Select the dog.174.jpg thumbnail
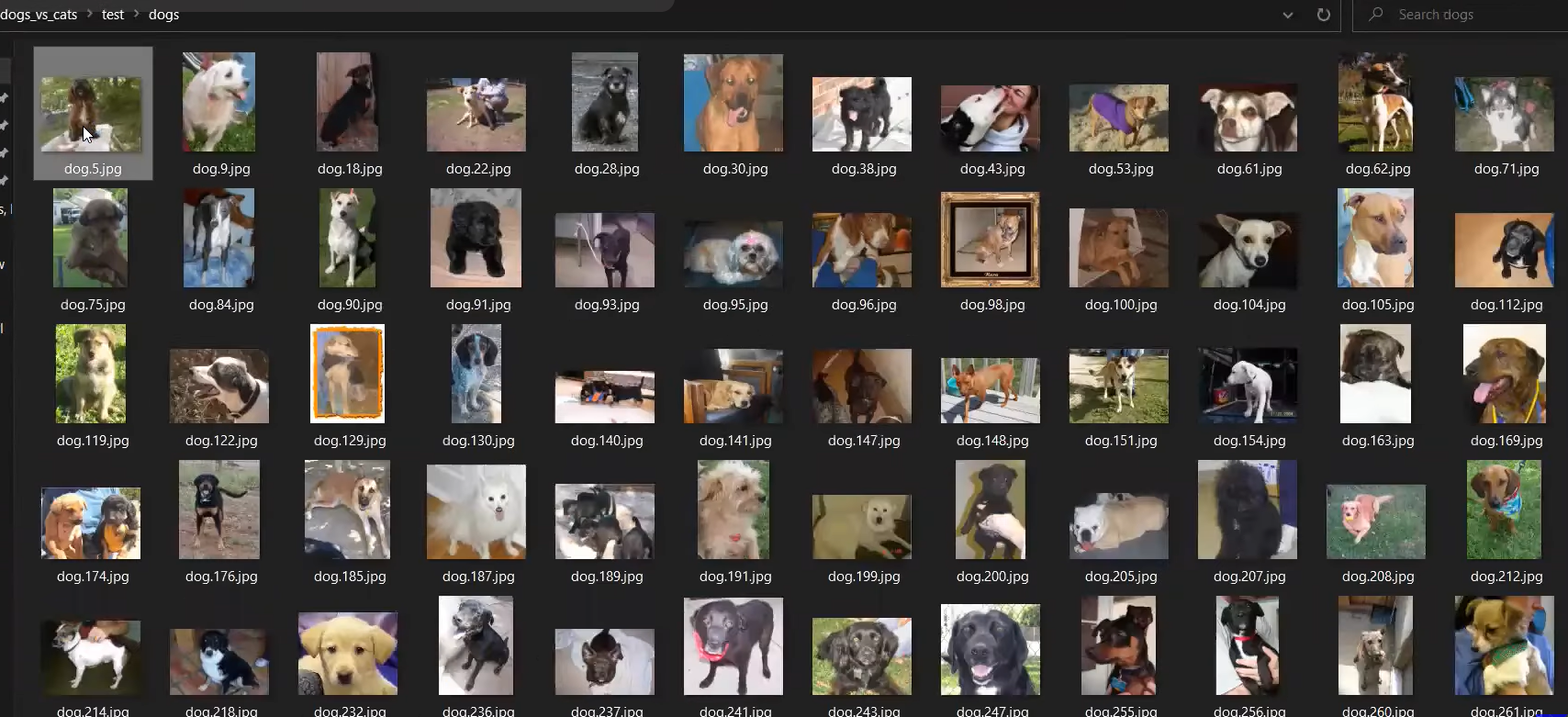 click(91, 523)
